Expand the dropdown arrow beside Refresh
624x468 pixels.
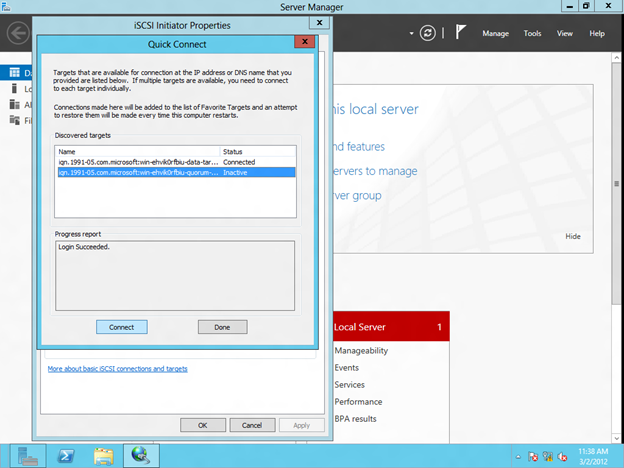point(412,33)
